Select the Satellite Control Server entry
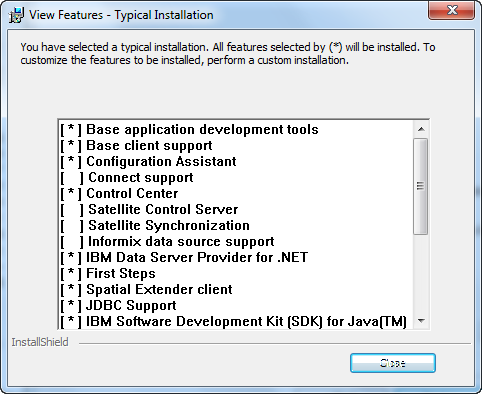The width and height of the screenshot is (482, 394). pyautogui.click(x=149, y=210)
